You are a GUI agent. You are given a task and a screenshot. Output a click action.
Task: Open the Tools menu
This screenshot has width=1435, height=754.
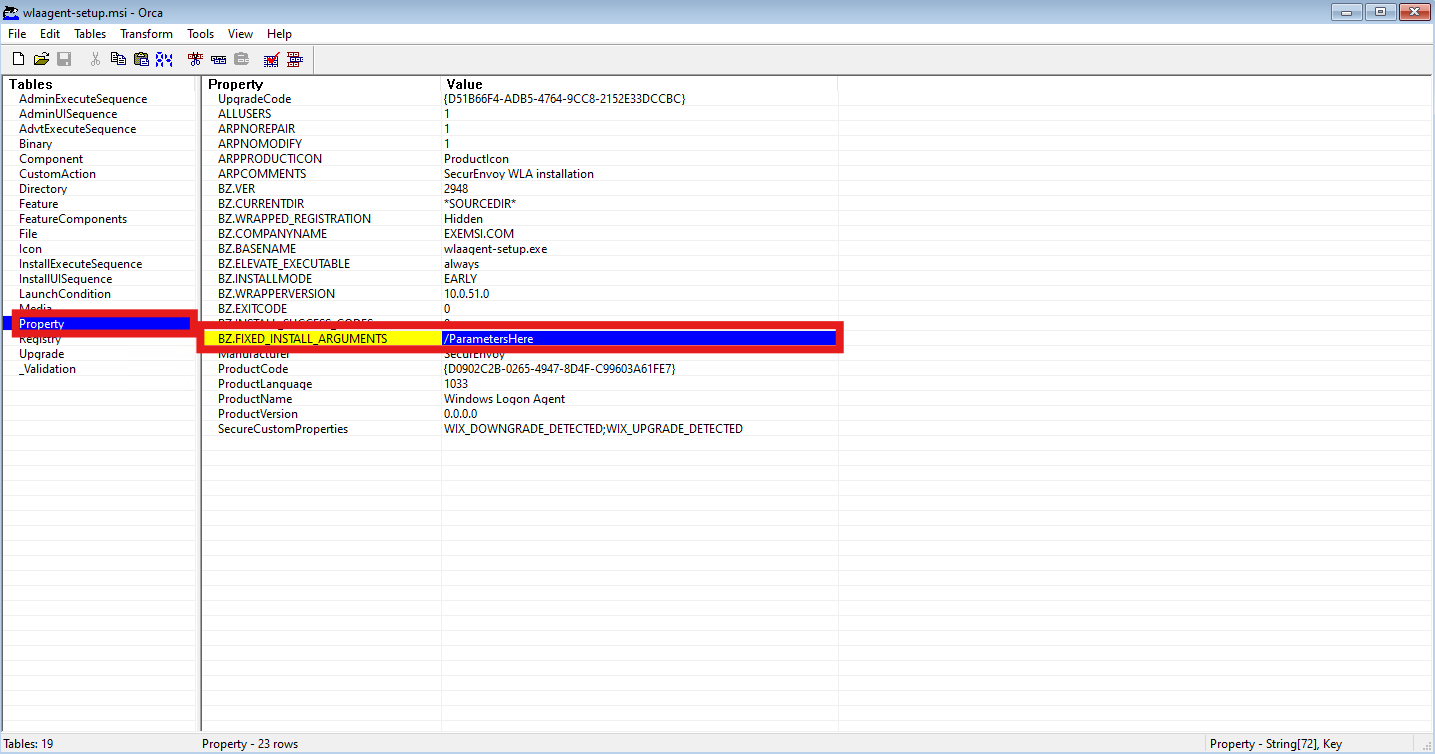coord(199,33)
